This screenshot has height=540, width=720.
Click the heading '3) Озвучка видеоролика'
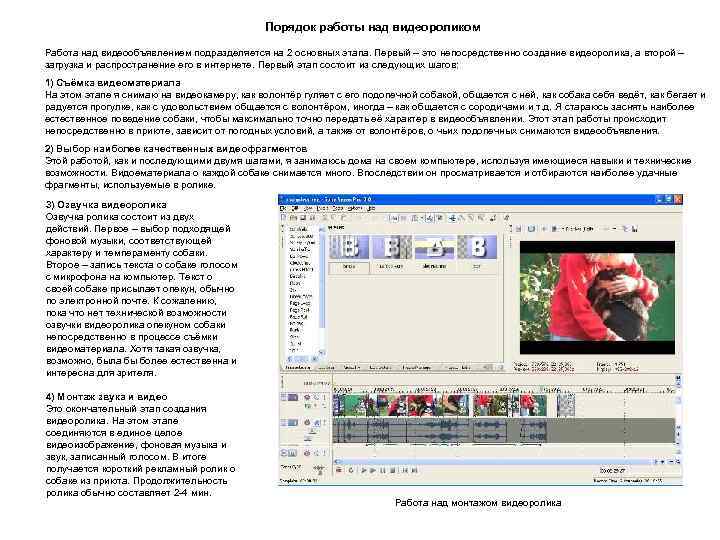coord(106,205)
